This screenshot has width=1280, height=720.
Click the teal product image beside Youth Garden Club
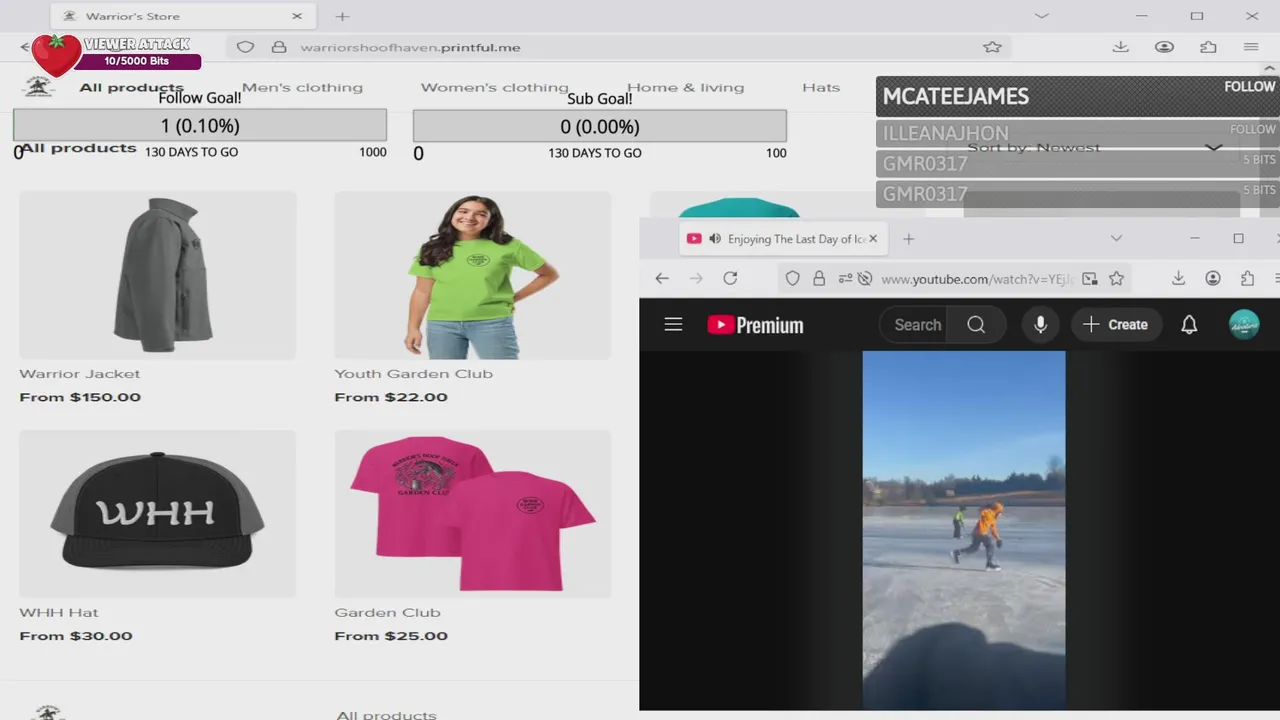(738, 205)
